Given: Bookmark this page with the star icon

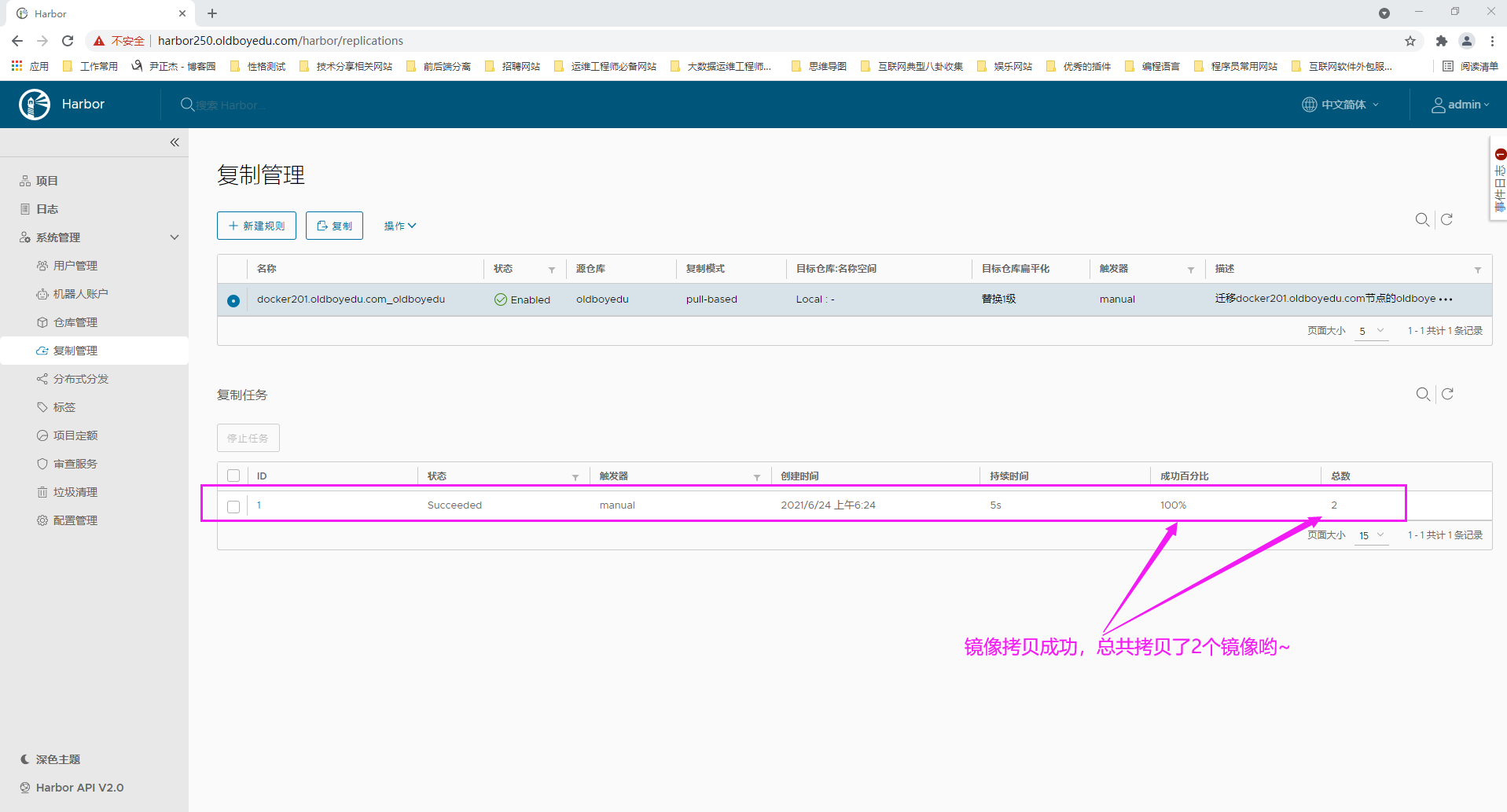Looking at the screenshot, I should (1410, 41).
